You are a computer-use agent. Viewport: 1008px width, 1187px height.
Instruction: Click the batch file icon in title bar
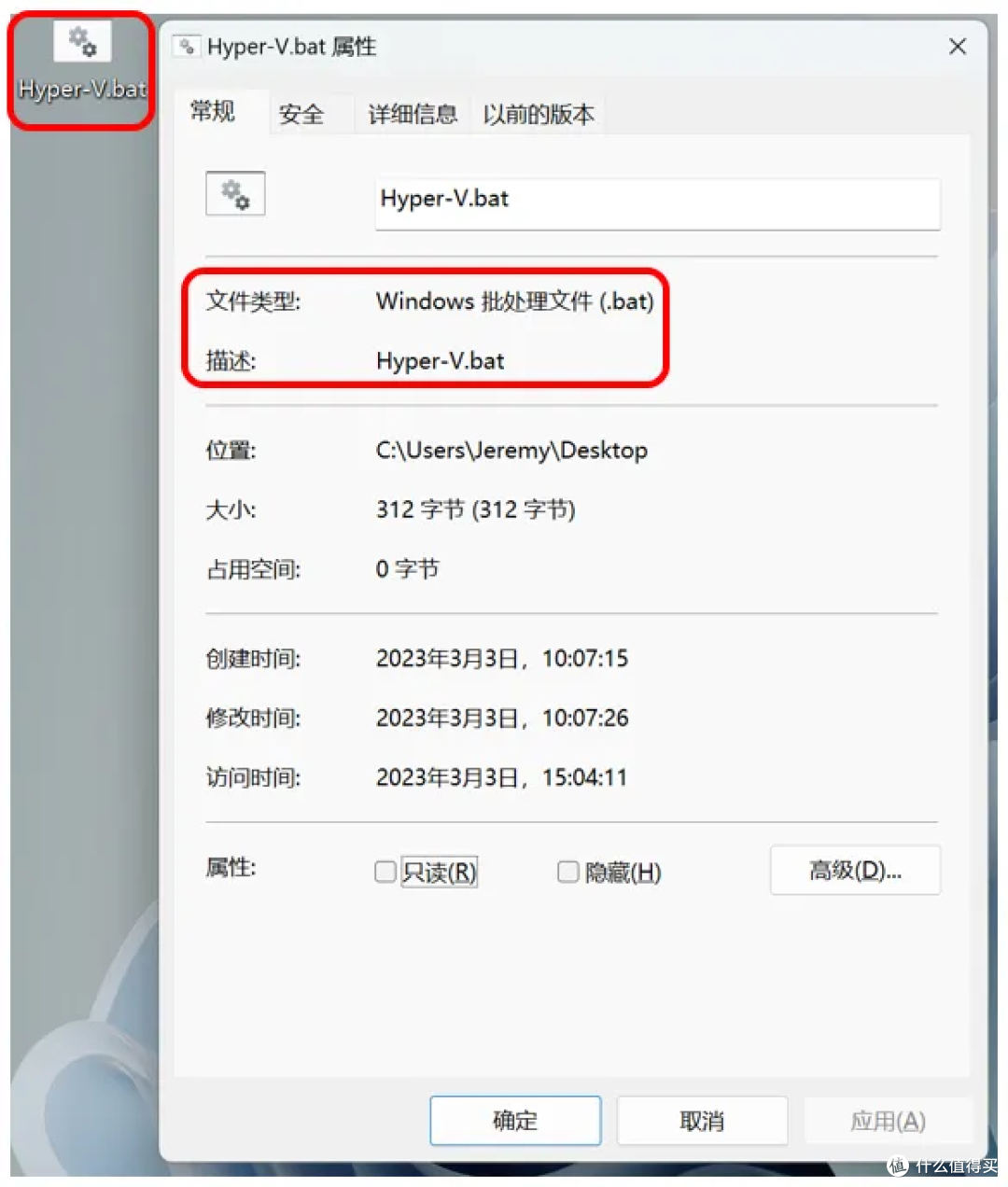pyautogui.click(x=188, y=46)
